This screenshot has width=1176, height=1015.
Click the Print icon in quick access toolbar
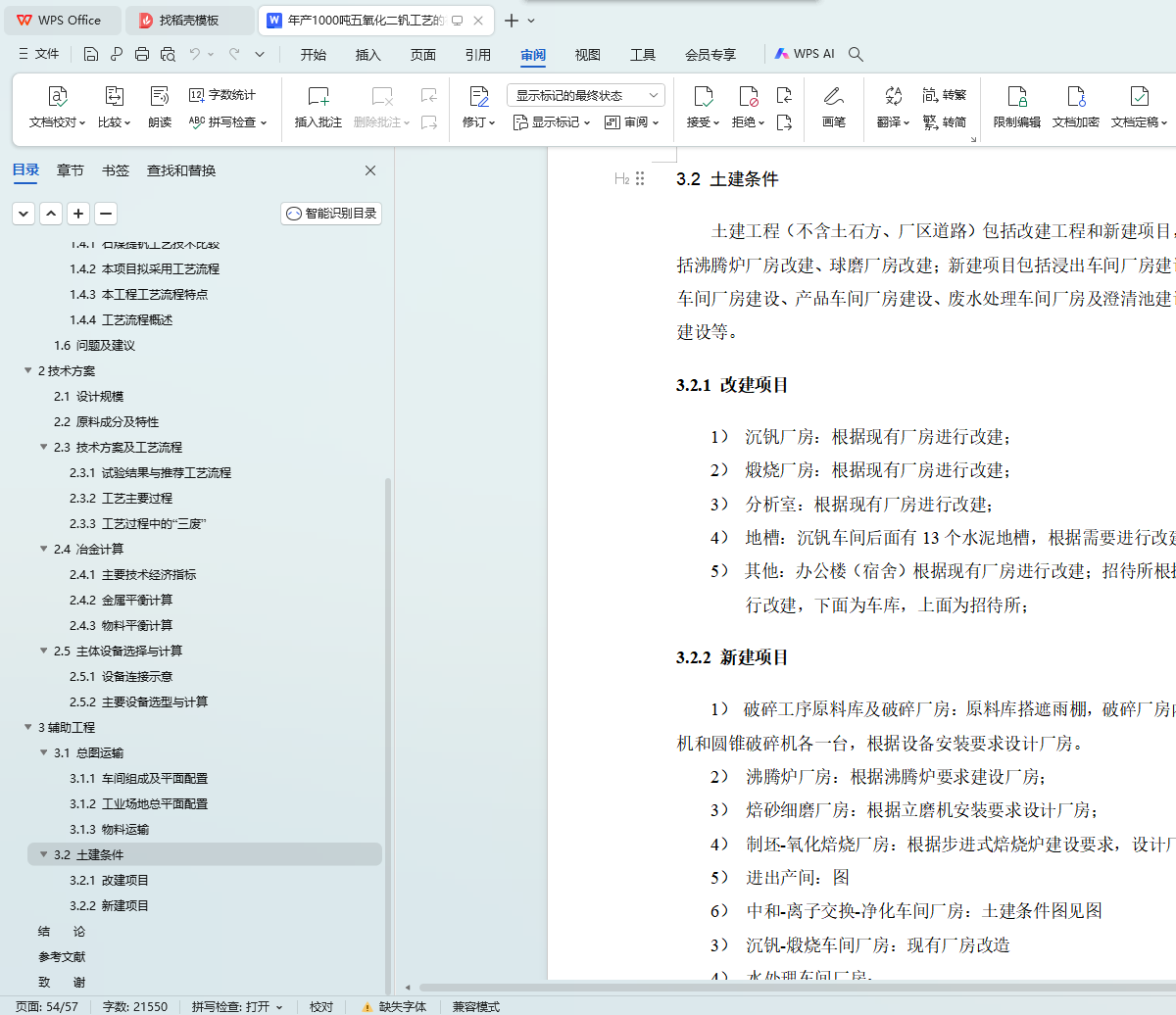[142, 54]
